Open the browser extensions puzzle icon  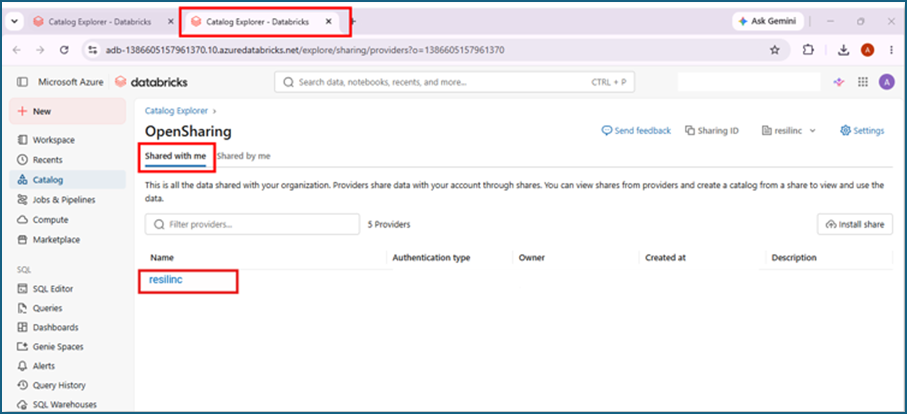point(808,50)
